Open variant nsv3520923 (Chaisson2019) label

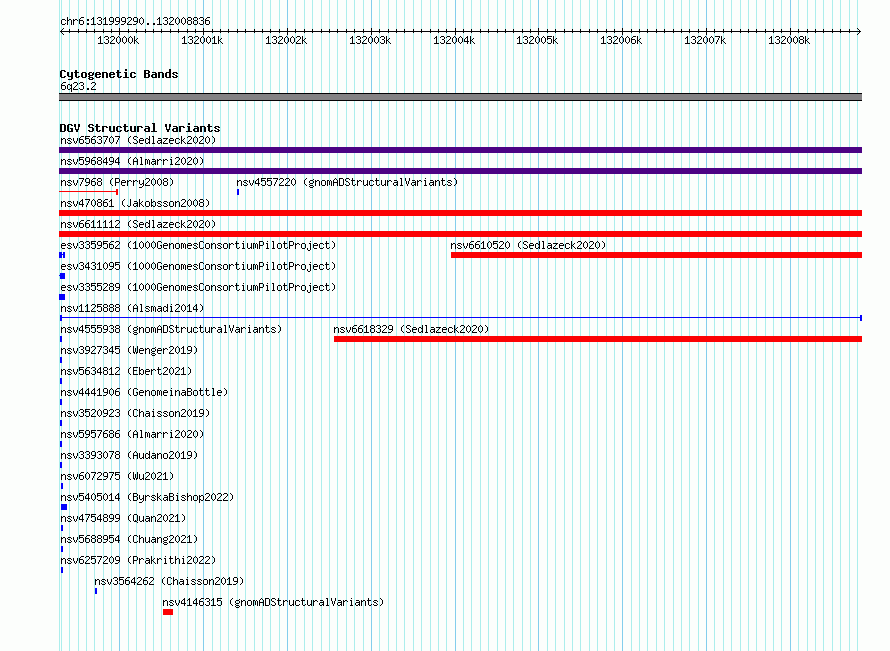click(x=135, y=413)
